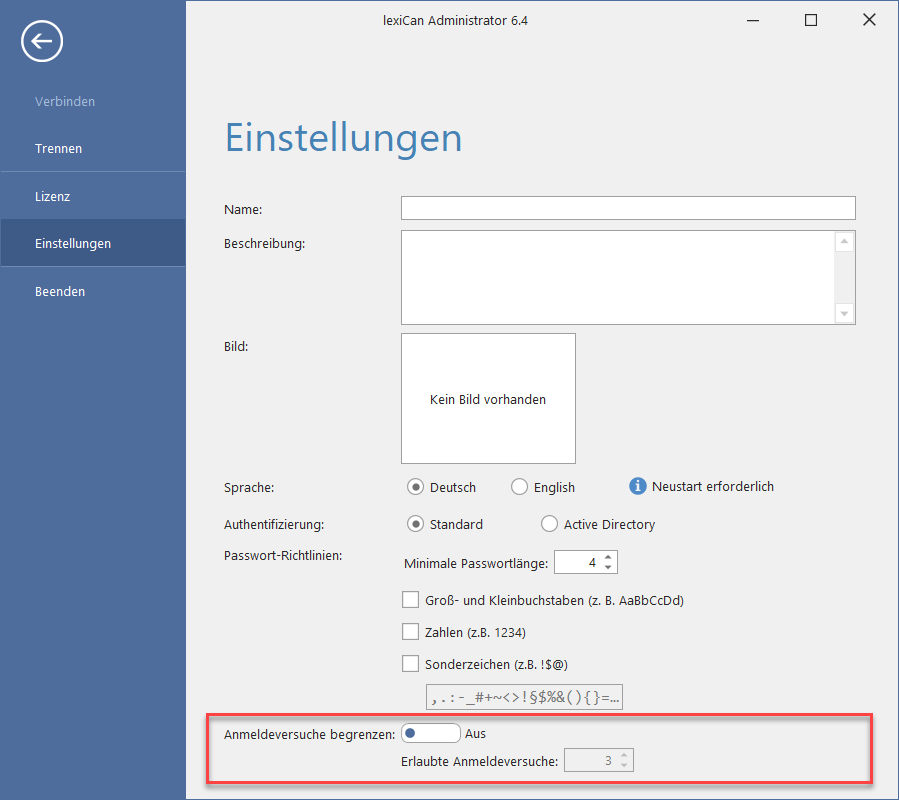Click the blue info icon beside Neustart erforderlich
The width and height of the screenshot is (899, 800).
pos(637,486)
